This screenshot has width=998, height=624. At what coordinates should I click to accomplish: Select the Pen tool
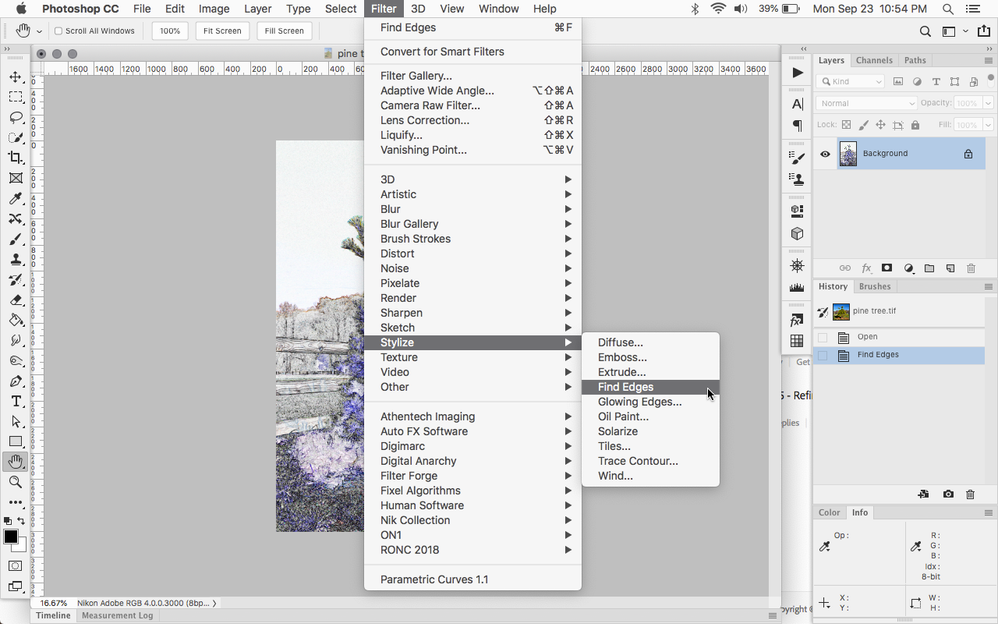point(15,381)
